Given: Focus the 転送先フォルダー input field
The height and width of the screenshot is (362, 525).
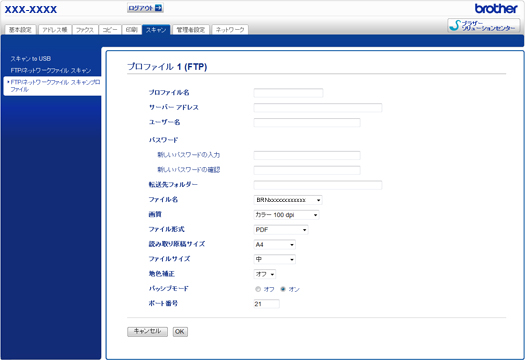Looking at the screenshot, I should pyautogui.click(x=318, y=185).
